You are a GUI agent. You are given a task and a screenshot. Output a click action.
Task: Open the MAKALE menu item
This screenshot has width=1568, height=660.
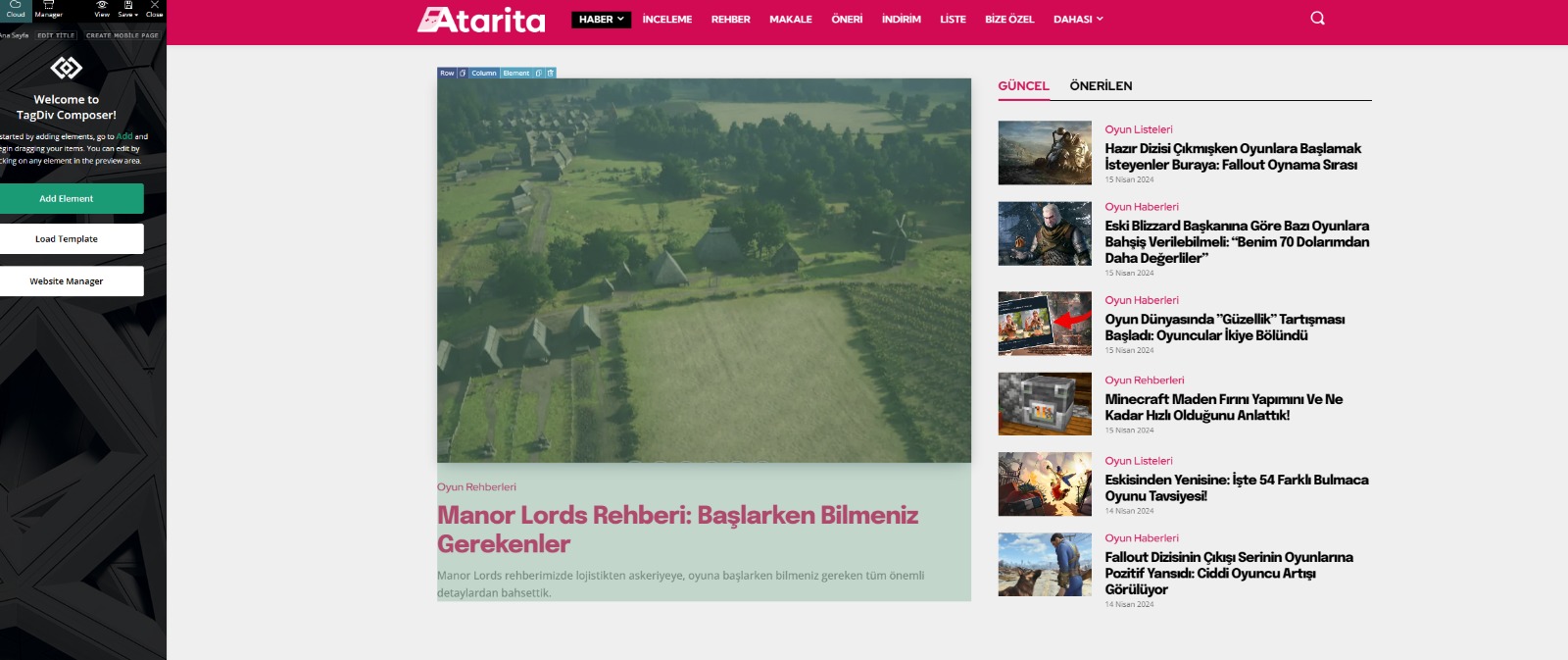(791, 19)
